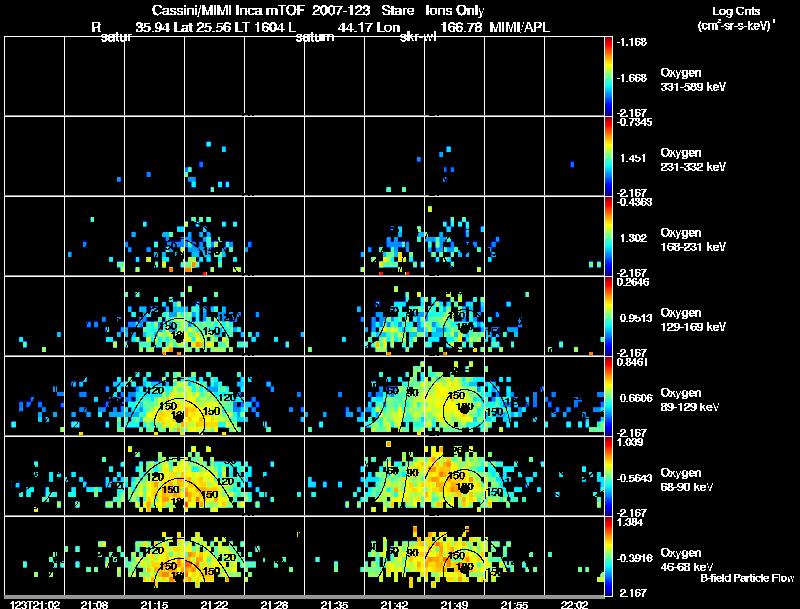800x609 pixels.
Task: Click the '21:28' time axis label
Action: [274, 605]
